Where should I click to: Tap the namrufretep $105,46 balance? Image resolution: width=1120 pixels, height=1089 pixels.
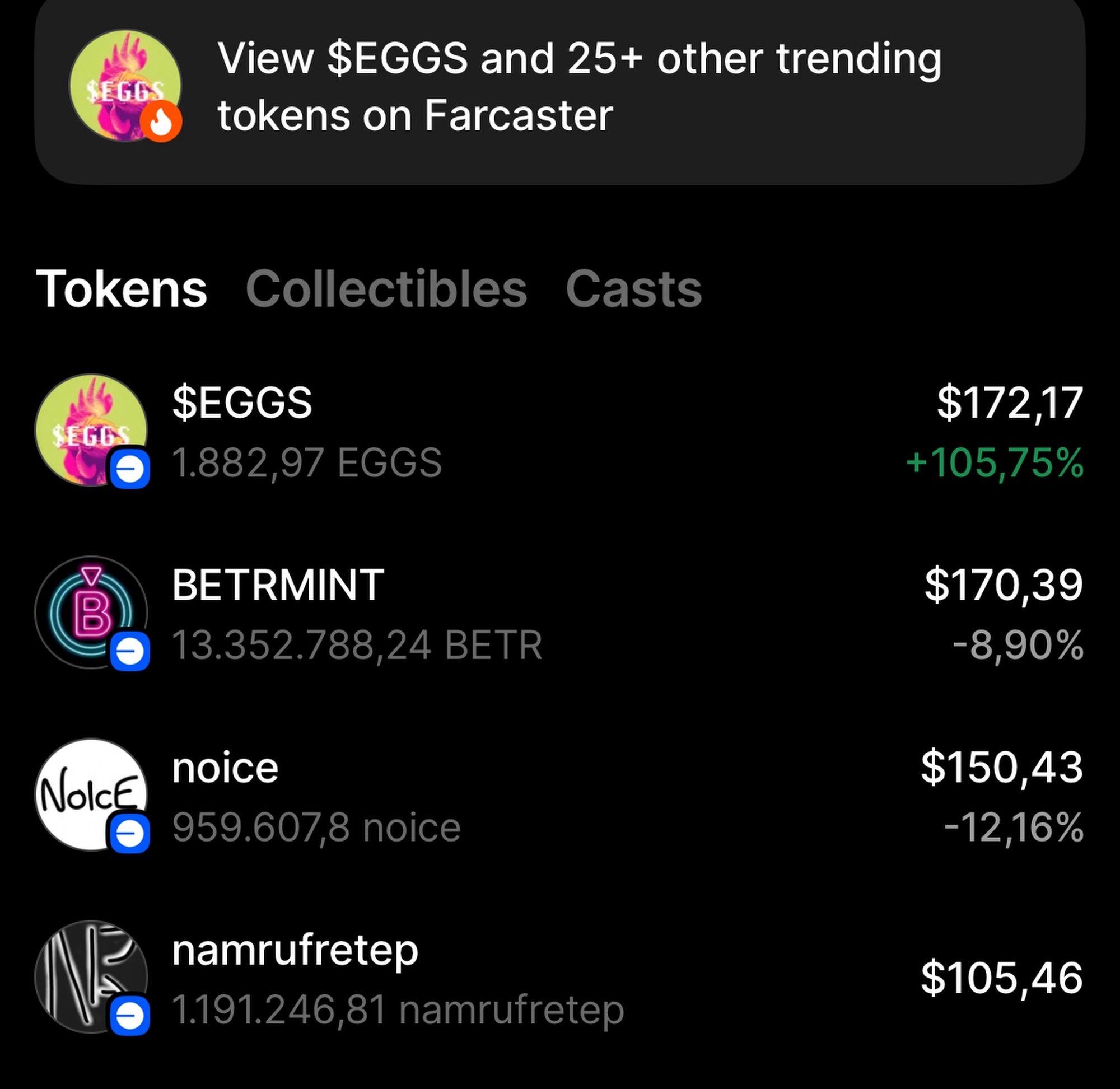coord(1002,978)
